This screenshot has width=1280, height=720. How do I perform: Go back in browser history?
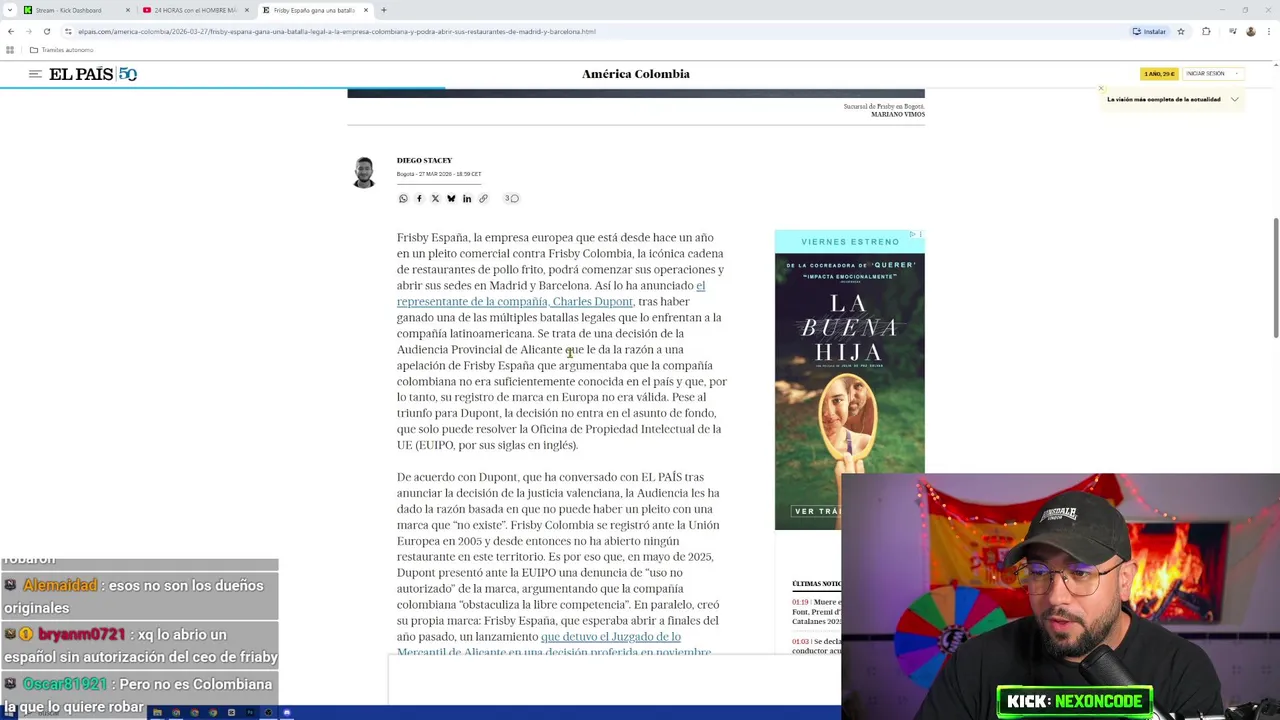click(x=11, y=31)
